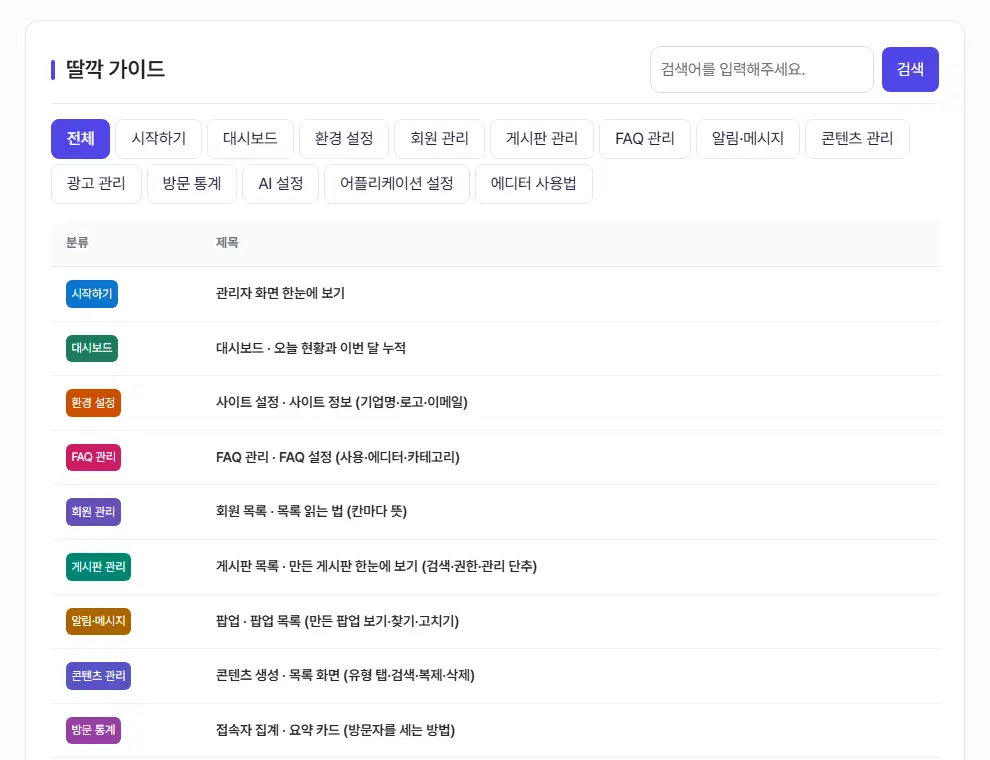The height and width of the screenshot is (760, 990).
Task: Click the teal 게시판 관리 category badge
Action: 98,567
